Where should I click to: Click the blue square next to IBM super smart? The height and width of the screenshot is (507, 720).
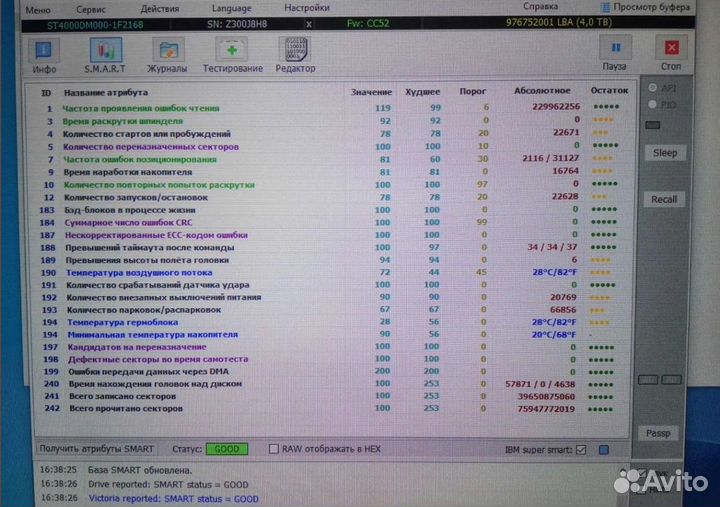point(602,450)
